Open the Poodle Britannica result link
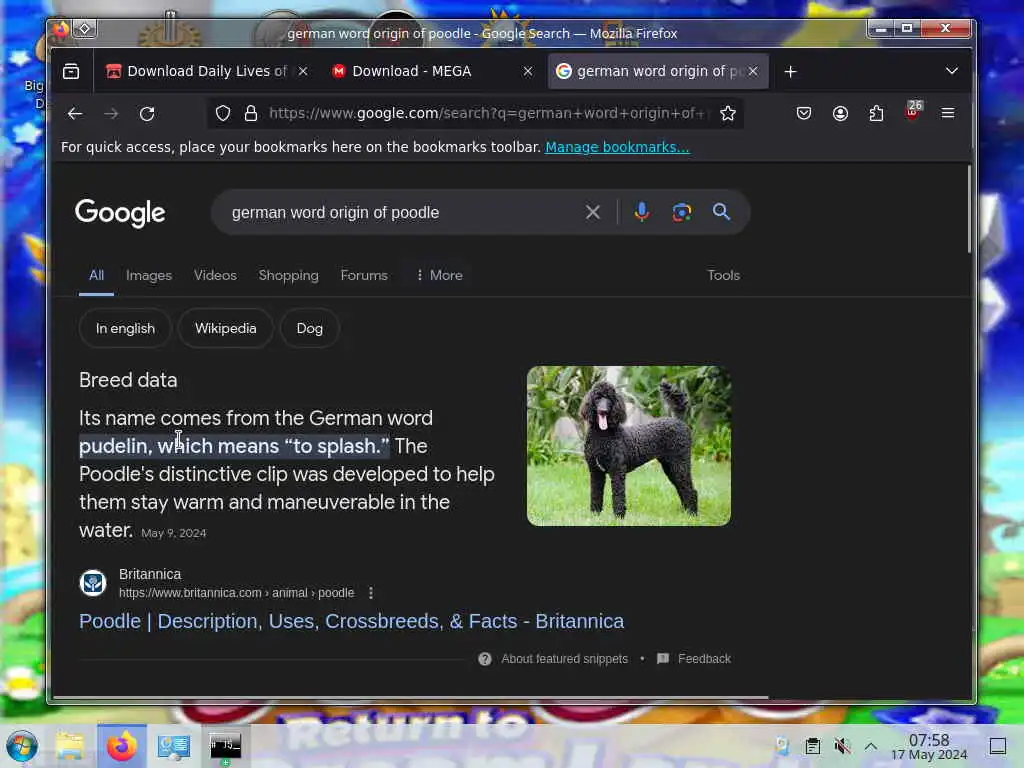 (x=351, y=621)
